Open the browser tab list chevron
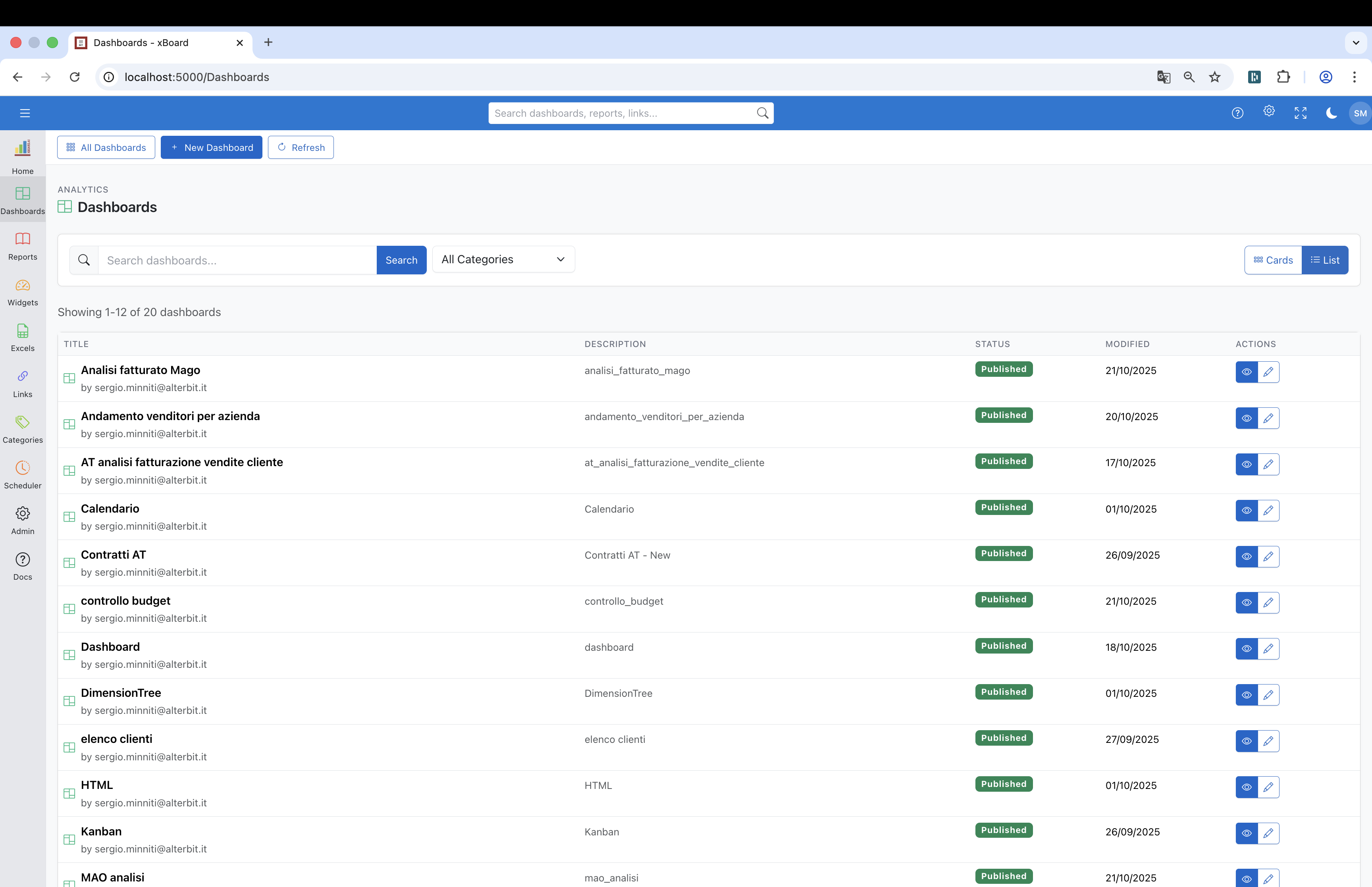This screenshot has height=887, width=1372. (1356, 42)
